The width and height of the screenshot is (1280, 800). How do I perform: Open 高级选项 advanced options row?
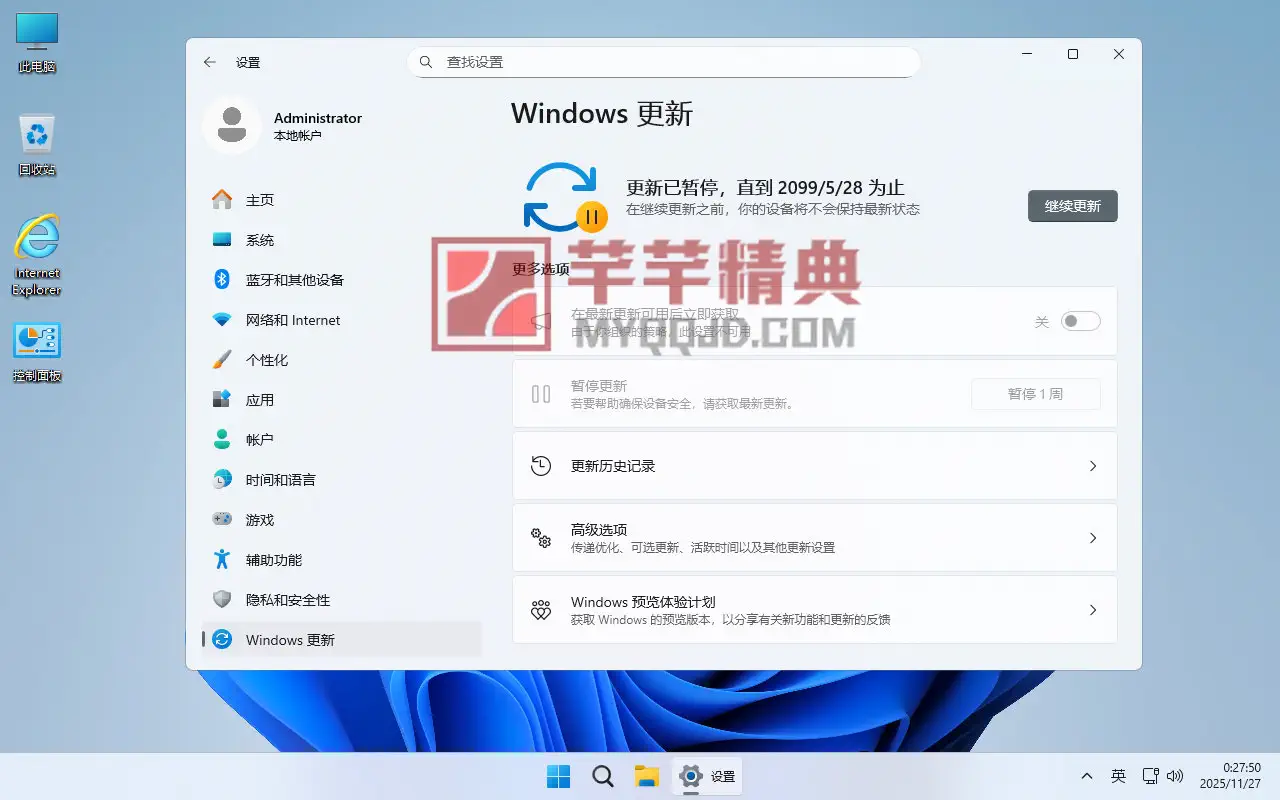[x=814, y=538]
